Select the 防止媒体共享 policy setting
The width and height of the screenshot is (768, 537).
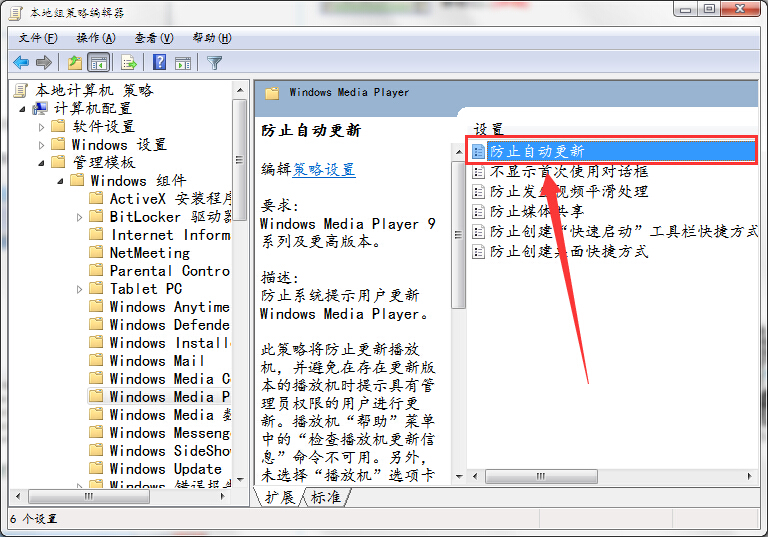[536, 211]
